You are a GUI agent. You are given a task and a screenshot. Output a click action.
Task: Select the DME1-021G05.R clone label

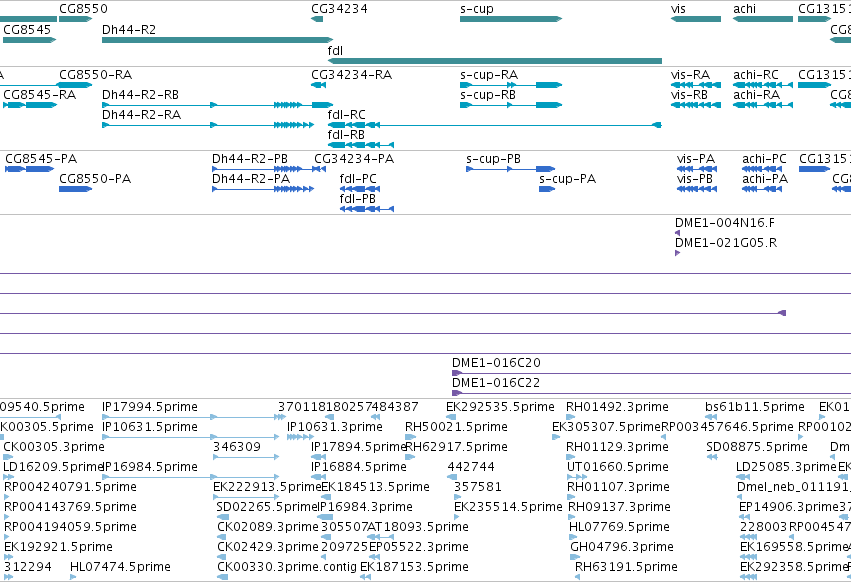click(x=726, y=243)
